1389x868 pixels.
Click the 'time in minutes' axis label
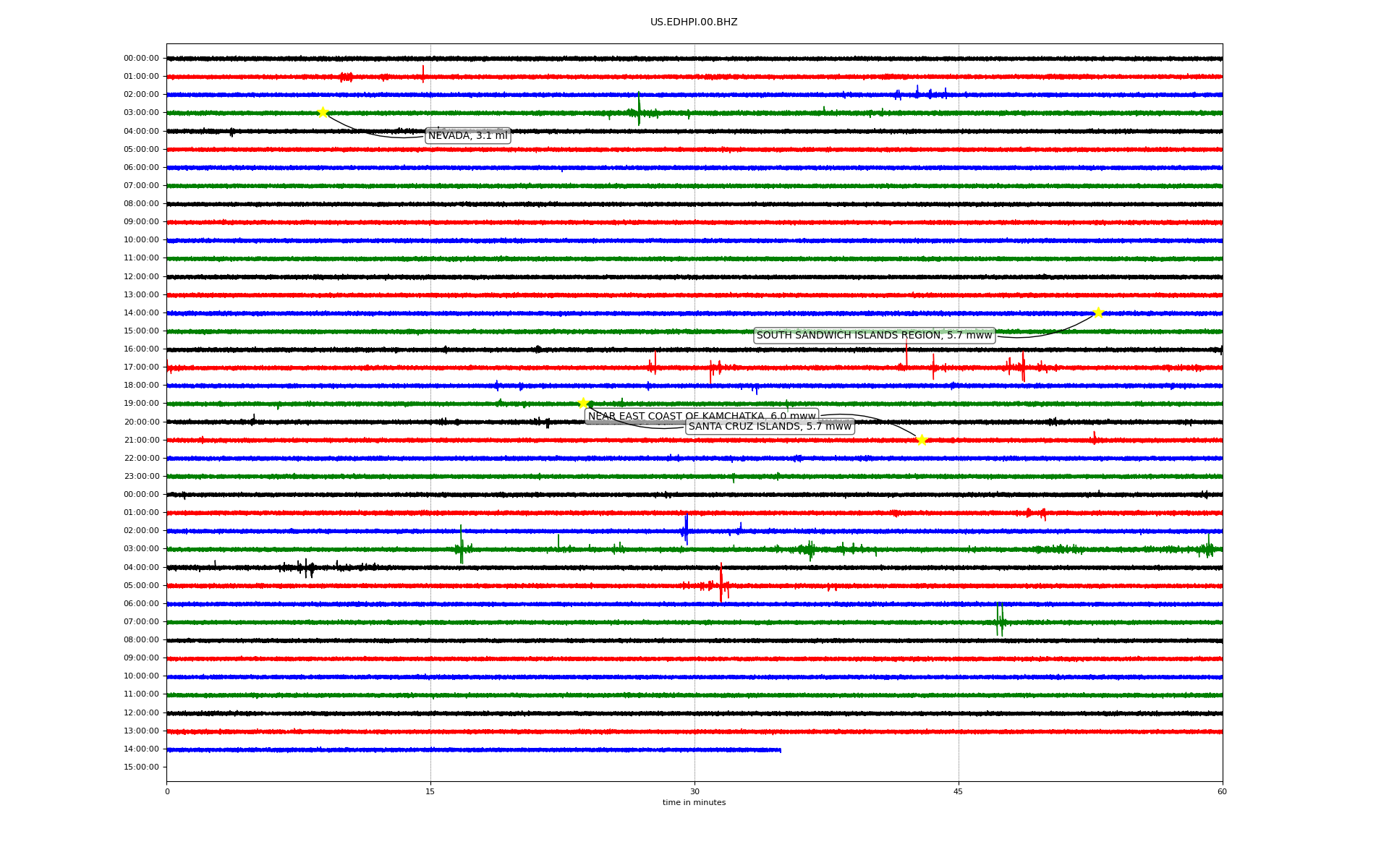(x=694, y=803)
